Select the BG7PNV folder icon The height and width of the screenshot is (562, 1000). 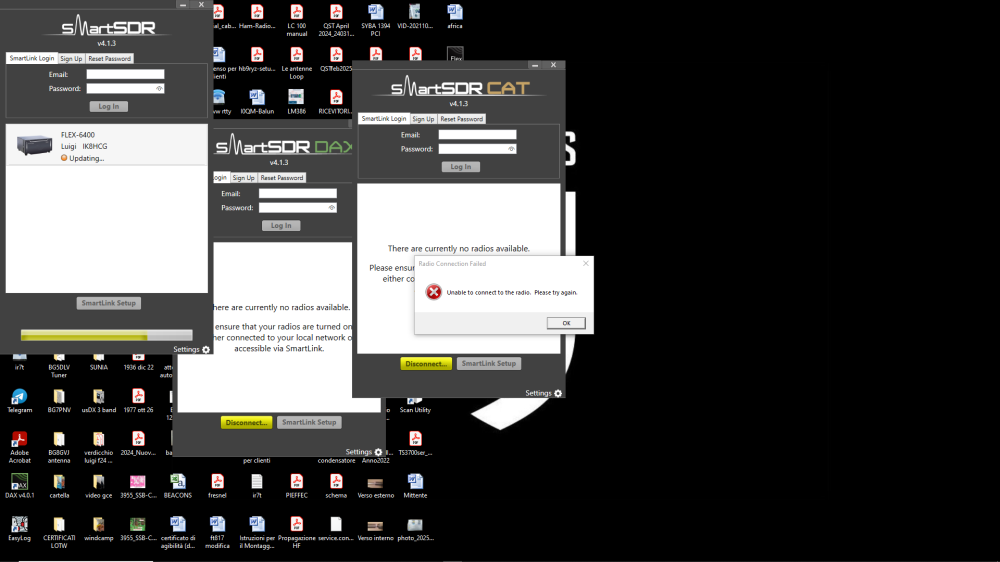point(59,401)
